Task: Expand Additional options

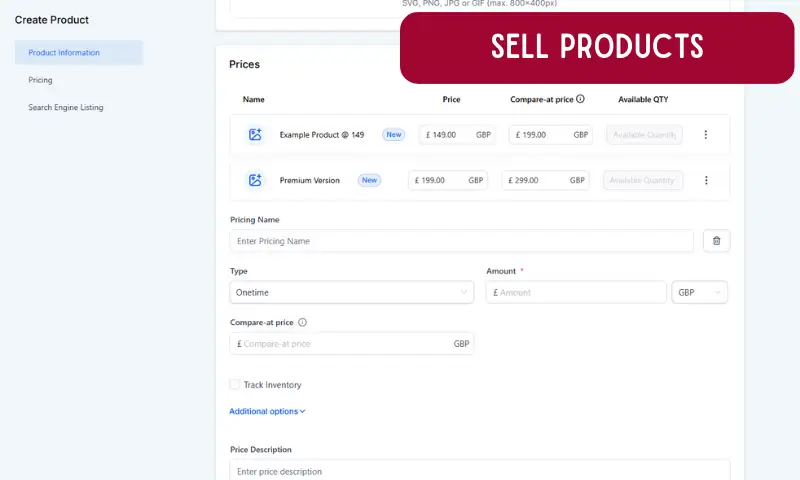Action: [267, 411]
